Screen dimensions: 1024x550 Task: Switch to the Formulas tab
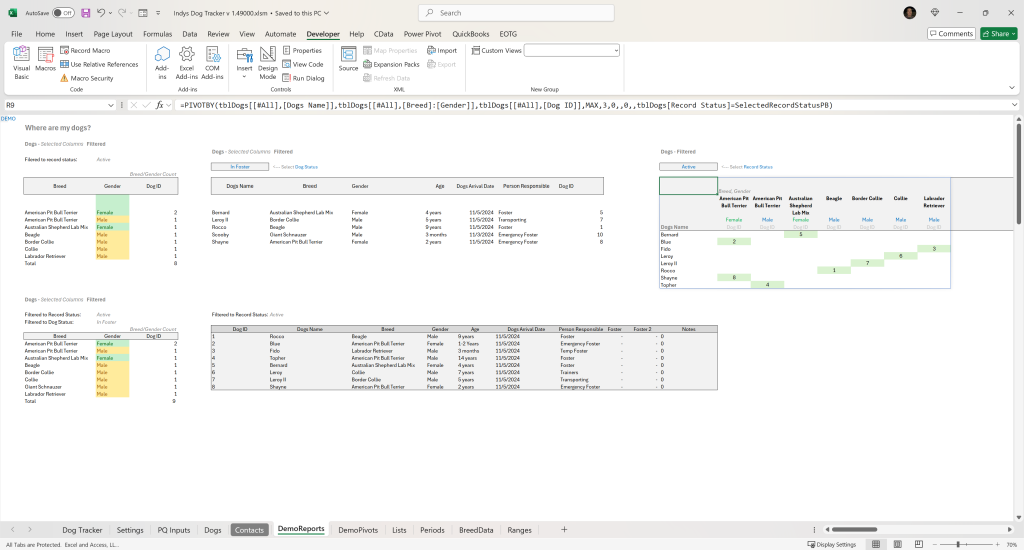pyautogui.click(x=157, y=34)
